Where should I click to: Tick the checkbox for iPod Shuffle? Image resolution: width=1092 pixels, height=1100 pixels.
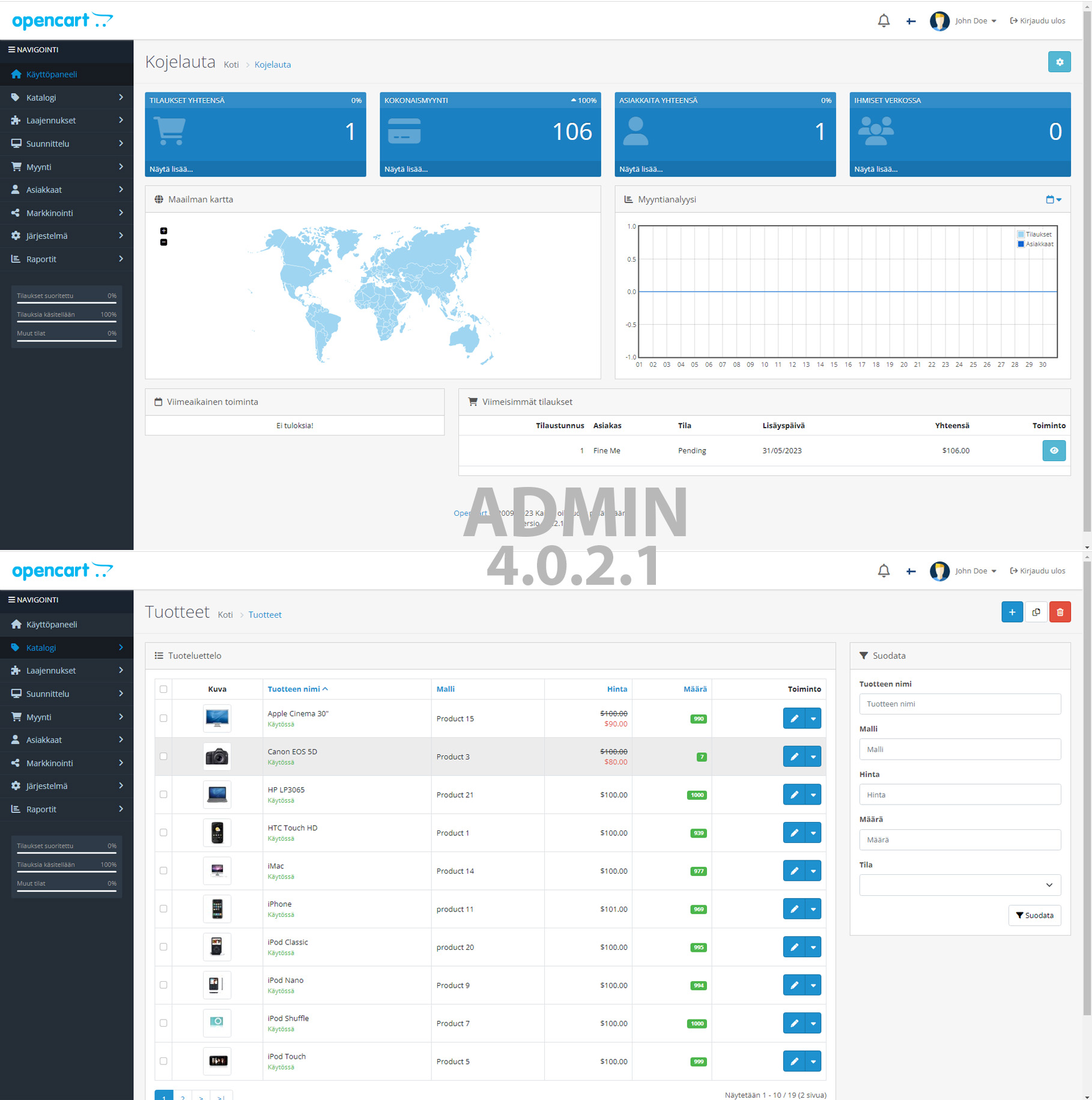[x=163, y=1023]
